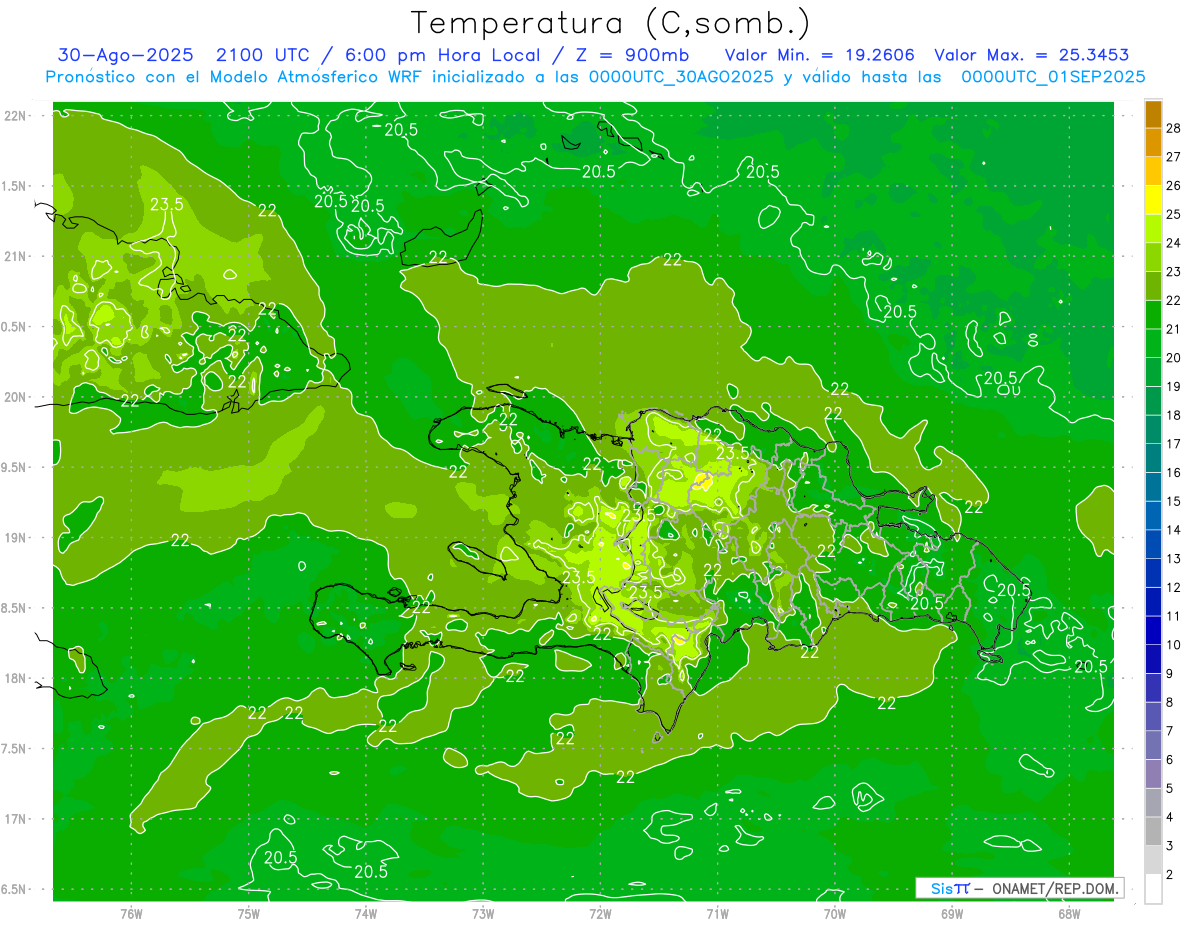Pick the purple legend band between 5 and 6

pyautogui.click(x=1154, y=774)
